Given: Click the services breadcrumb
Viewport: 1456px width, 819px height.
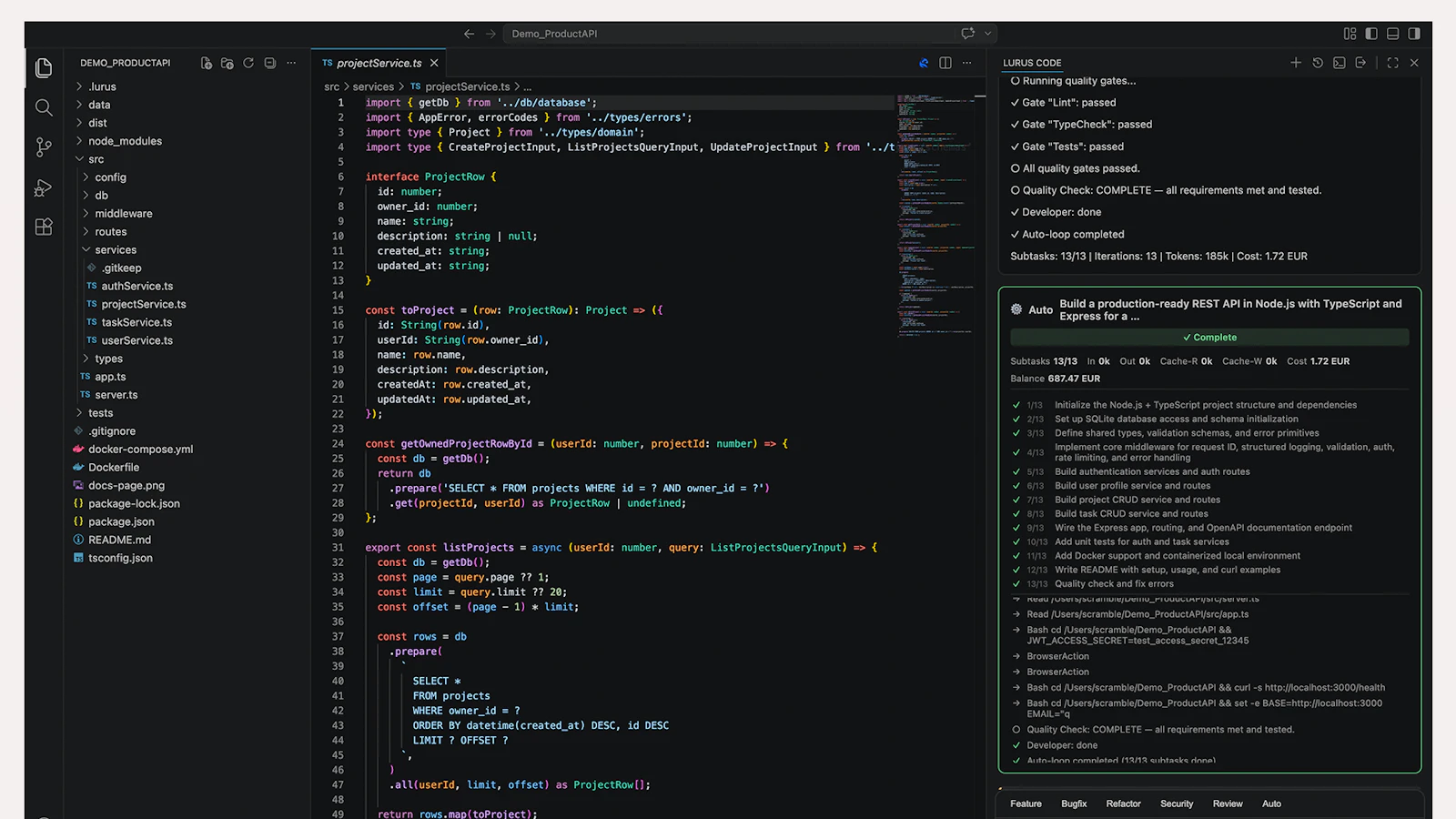Looking at the screenshot, I should (373, 86).
